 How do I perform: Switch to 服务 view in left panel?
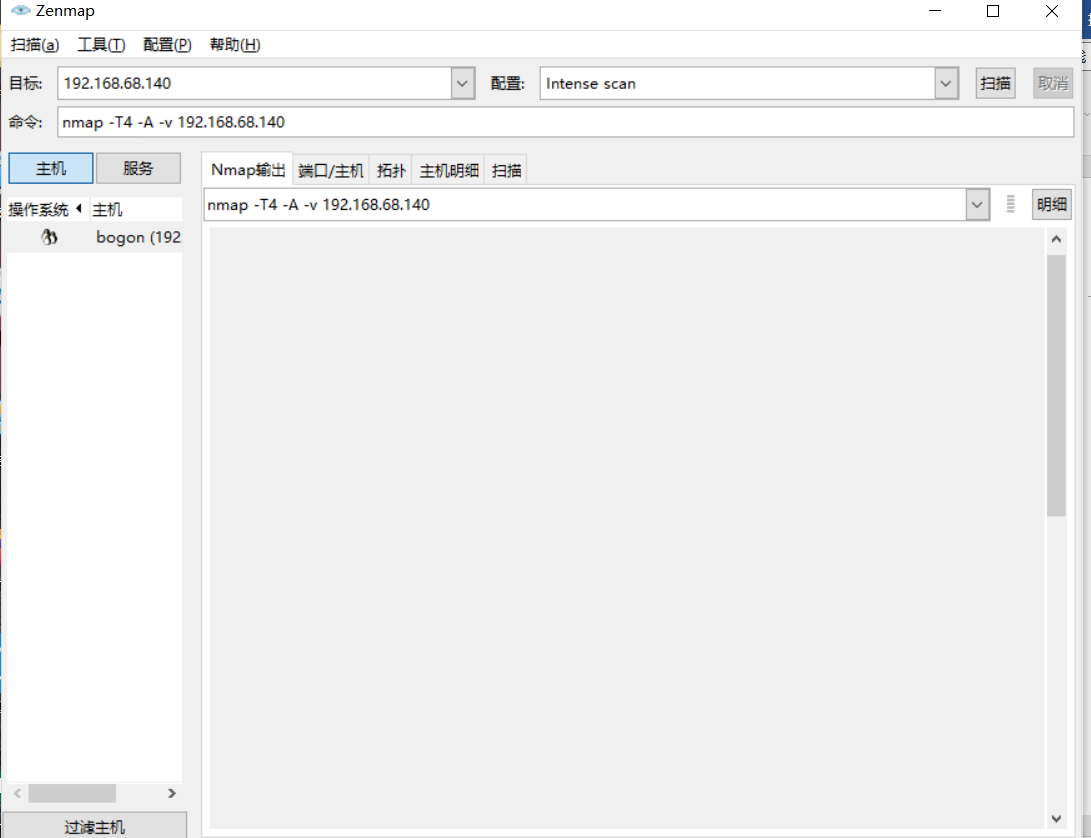tap(138, 167)
